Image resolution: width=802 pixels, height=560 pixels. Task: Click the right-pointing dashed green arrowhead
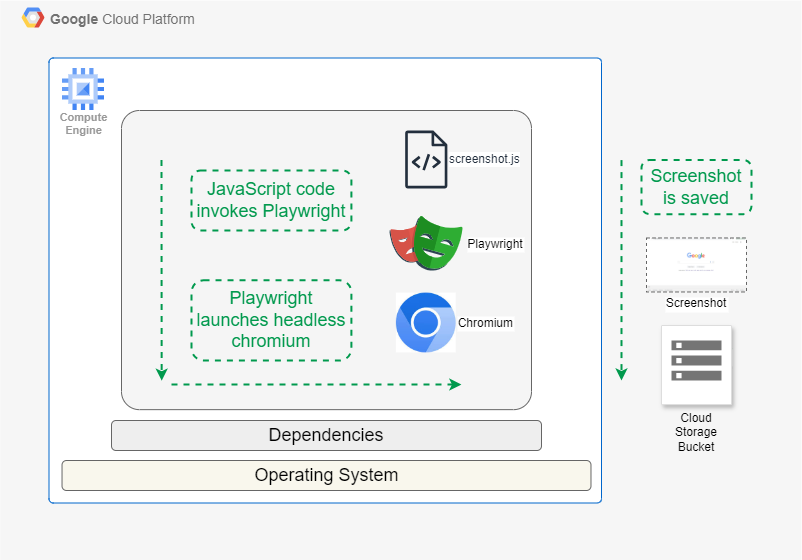point(455,384)
